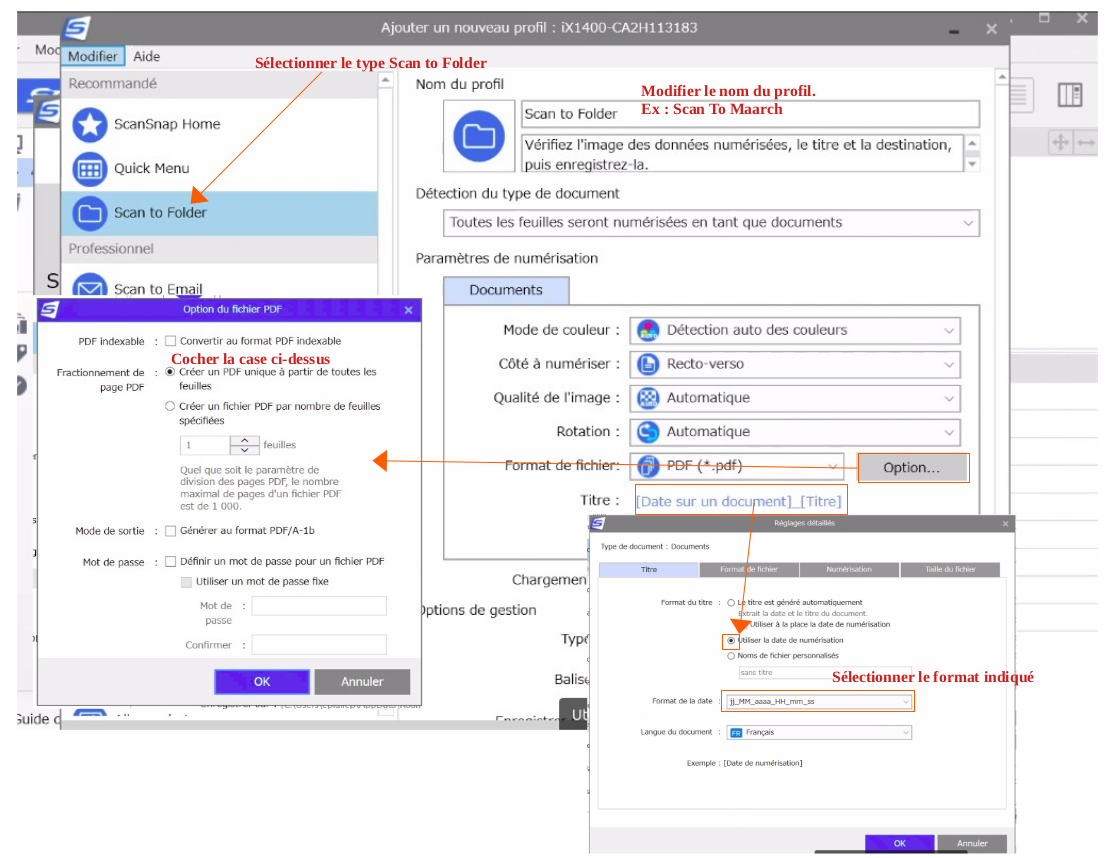Click the sheet count stepper arrows
Screen dimensions: 1105x858
[245, 445]
